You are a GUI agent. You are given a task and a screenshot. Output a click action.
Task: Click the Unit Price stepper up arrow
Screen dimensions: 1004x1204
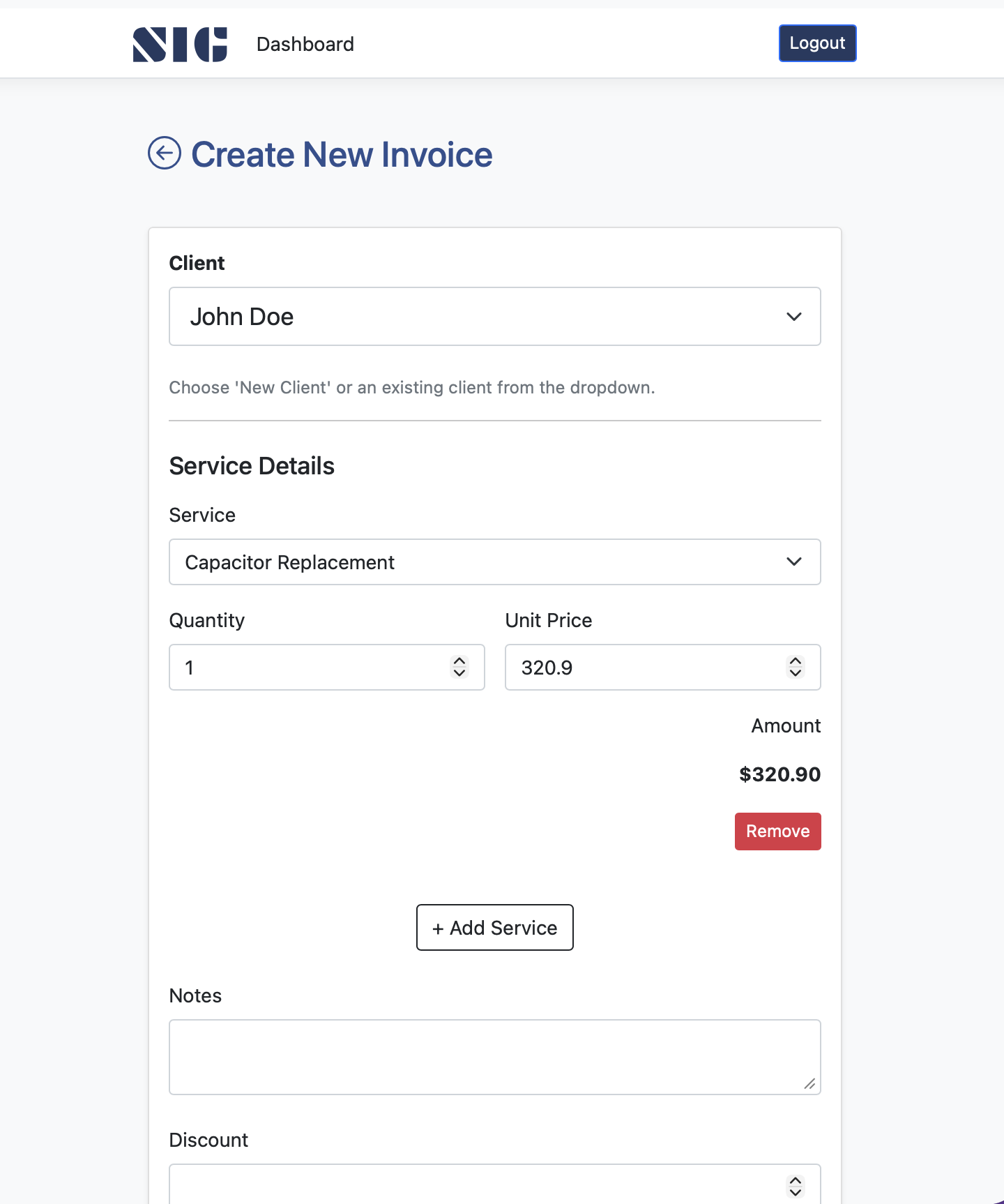[x=795, y=661]
